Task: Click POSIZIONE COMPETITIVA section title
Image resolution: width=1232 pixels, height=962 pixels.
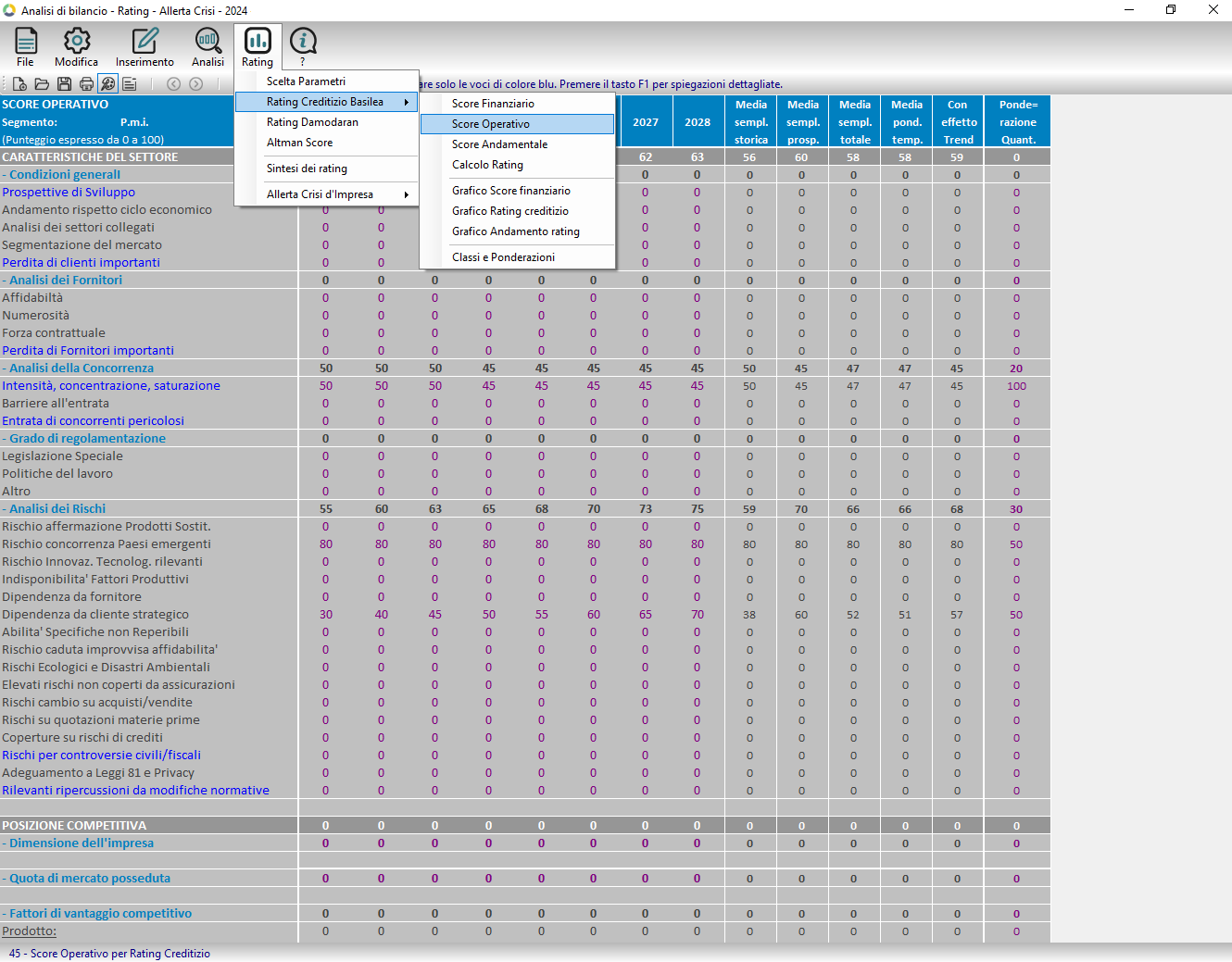Action: 74,826
